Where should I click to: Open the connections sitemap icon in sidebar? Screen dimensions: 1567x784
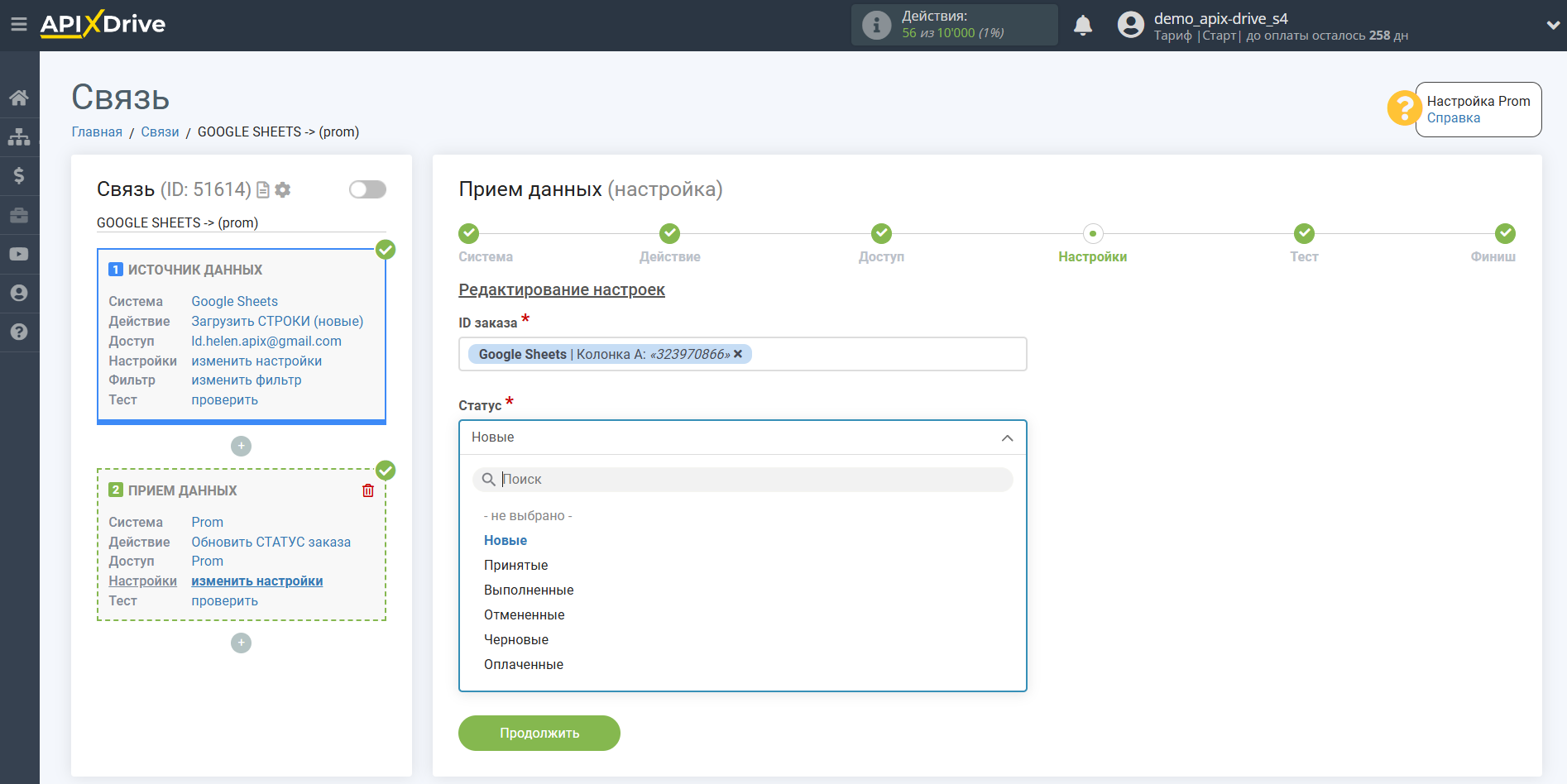click(x=19, y=136)
